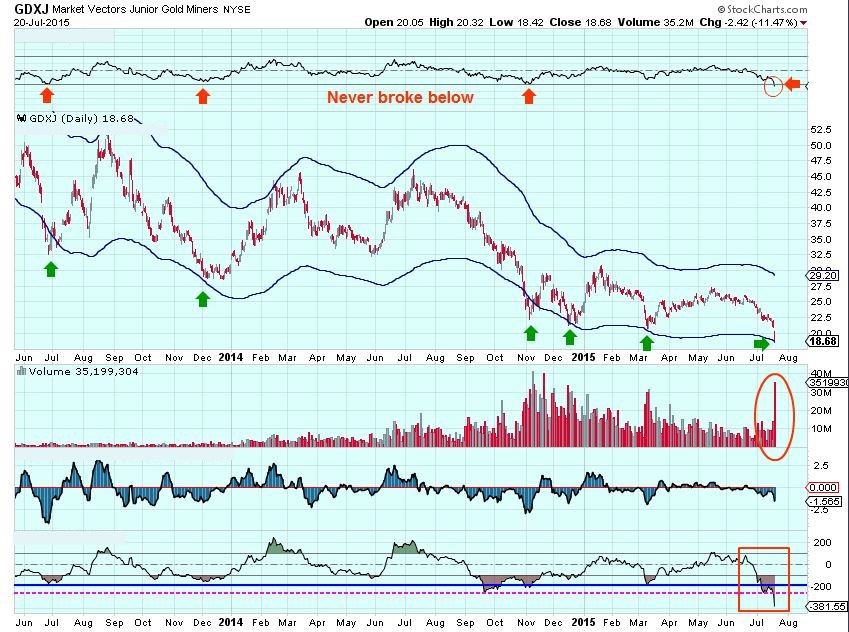This screenshot has height=632, width=849.
Task: Click the candlestick icon beside GDXJ (Daily)
Action: click(22, 118)
